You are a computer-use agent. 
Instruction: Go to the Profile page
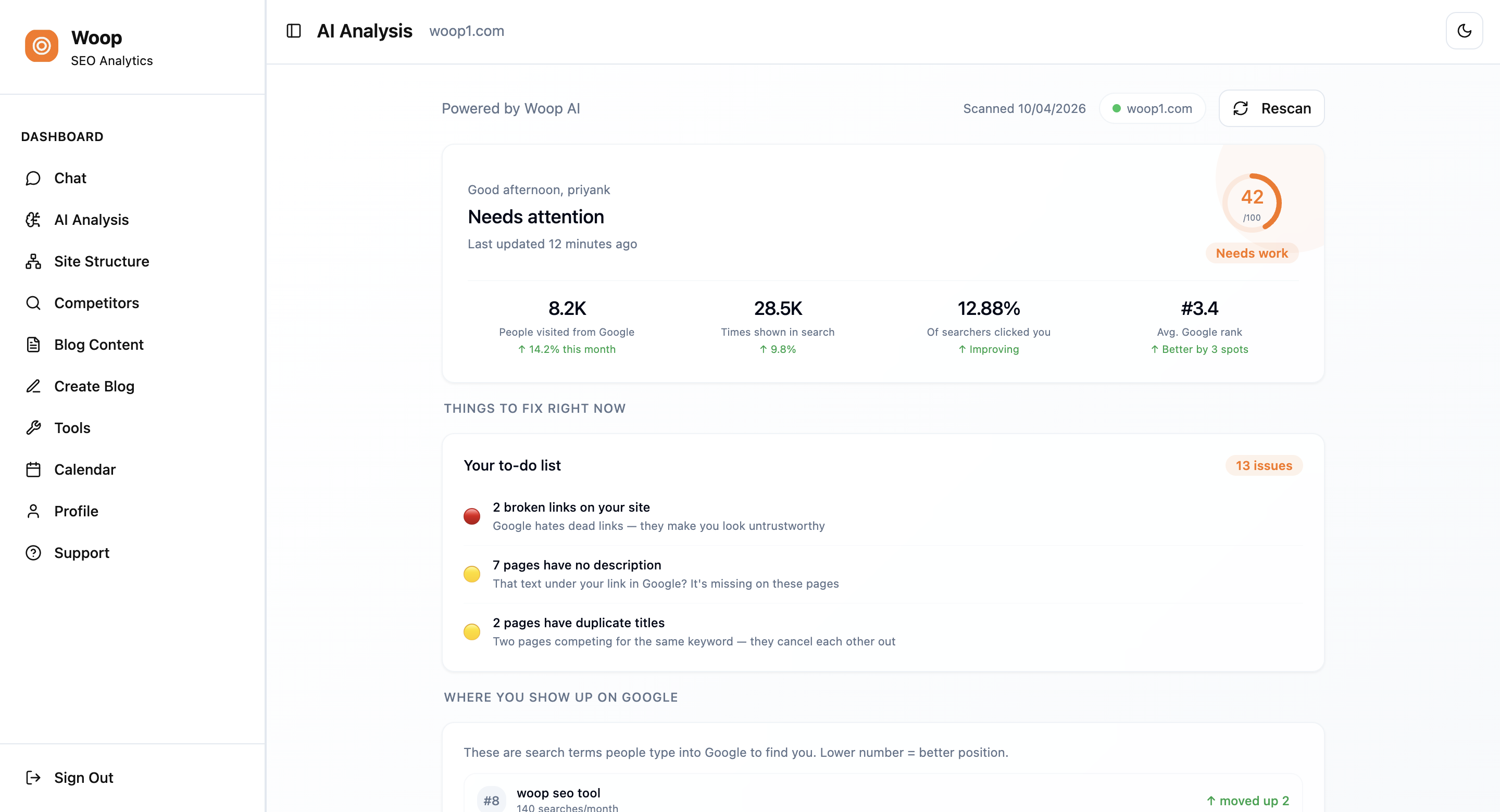(76, 511)
